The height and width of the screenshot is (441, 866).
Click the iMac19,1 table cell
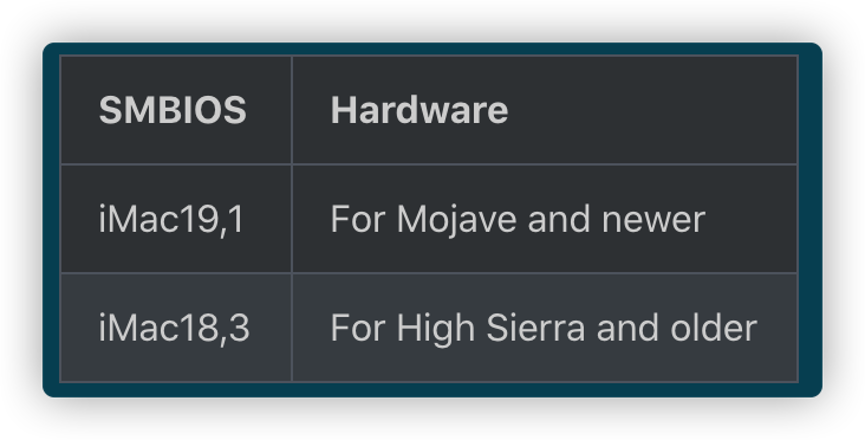tap(176, 218)
